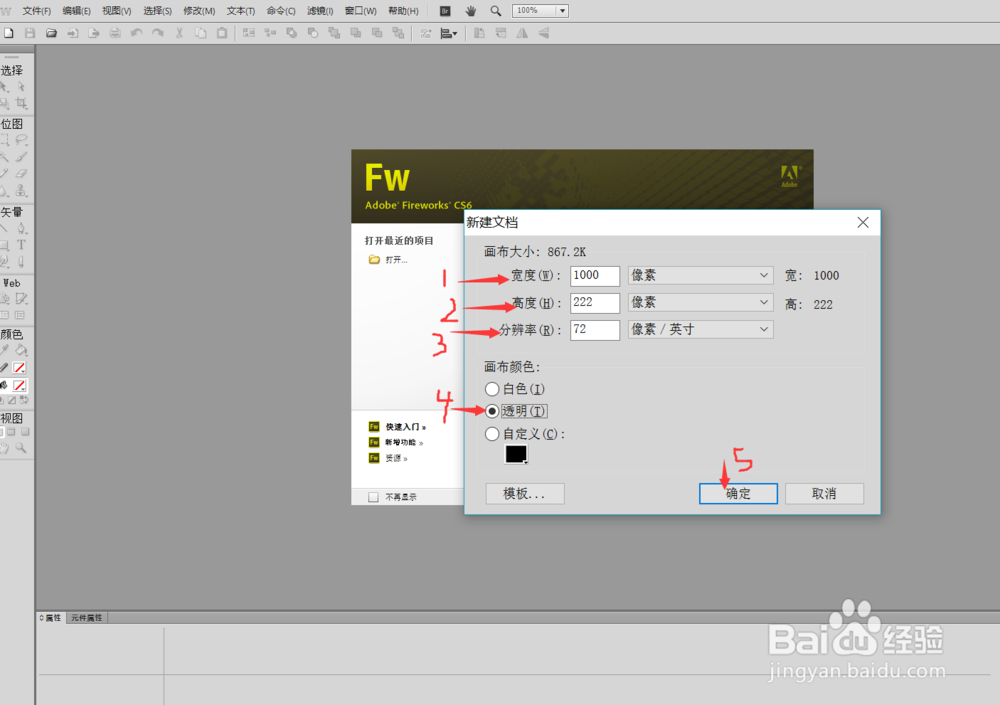Click the stroke color swatch in tools panel

(19, 367)
